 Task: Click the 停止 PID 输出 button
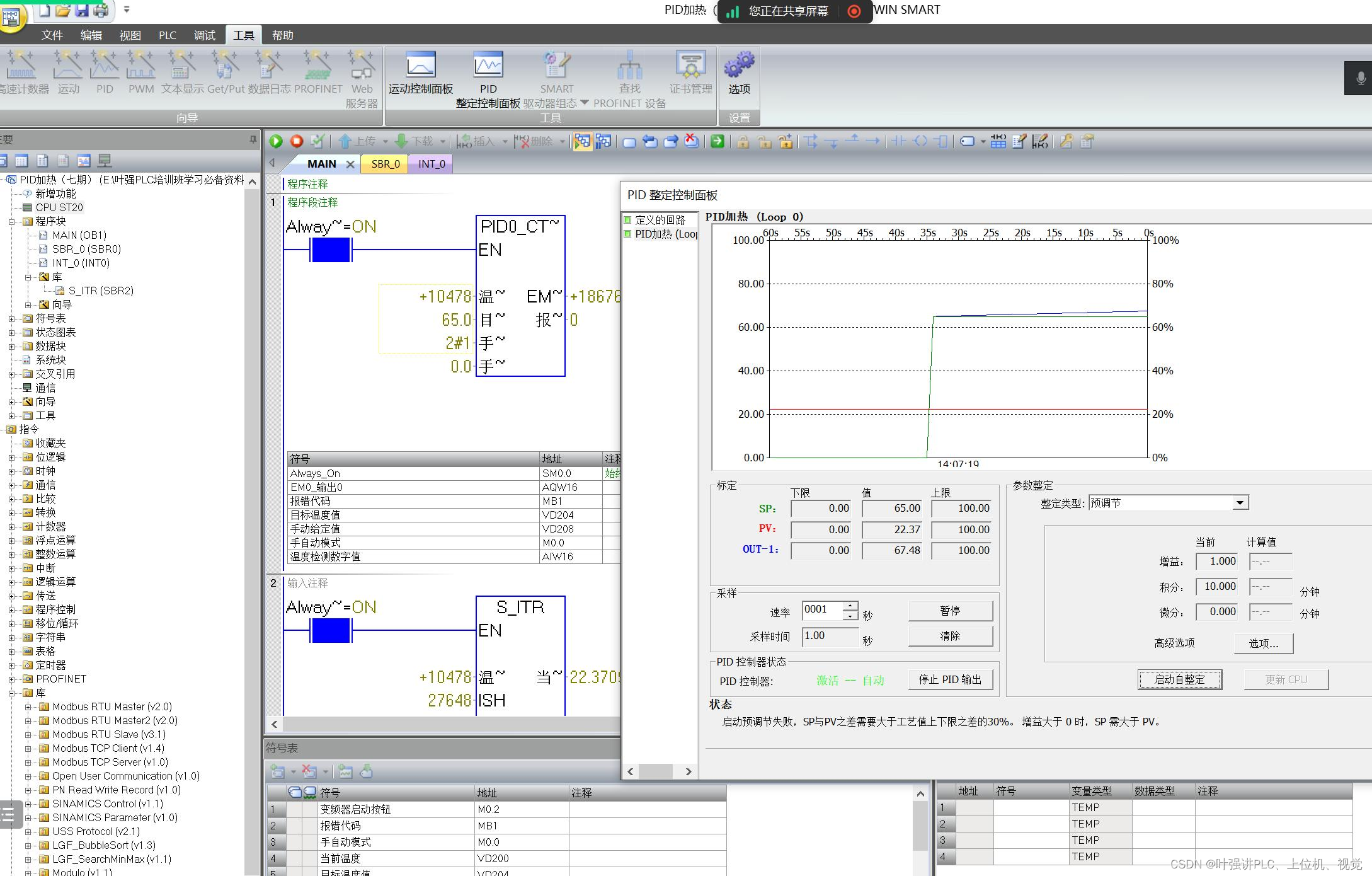[x=950, y=679]
